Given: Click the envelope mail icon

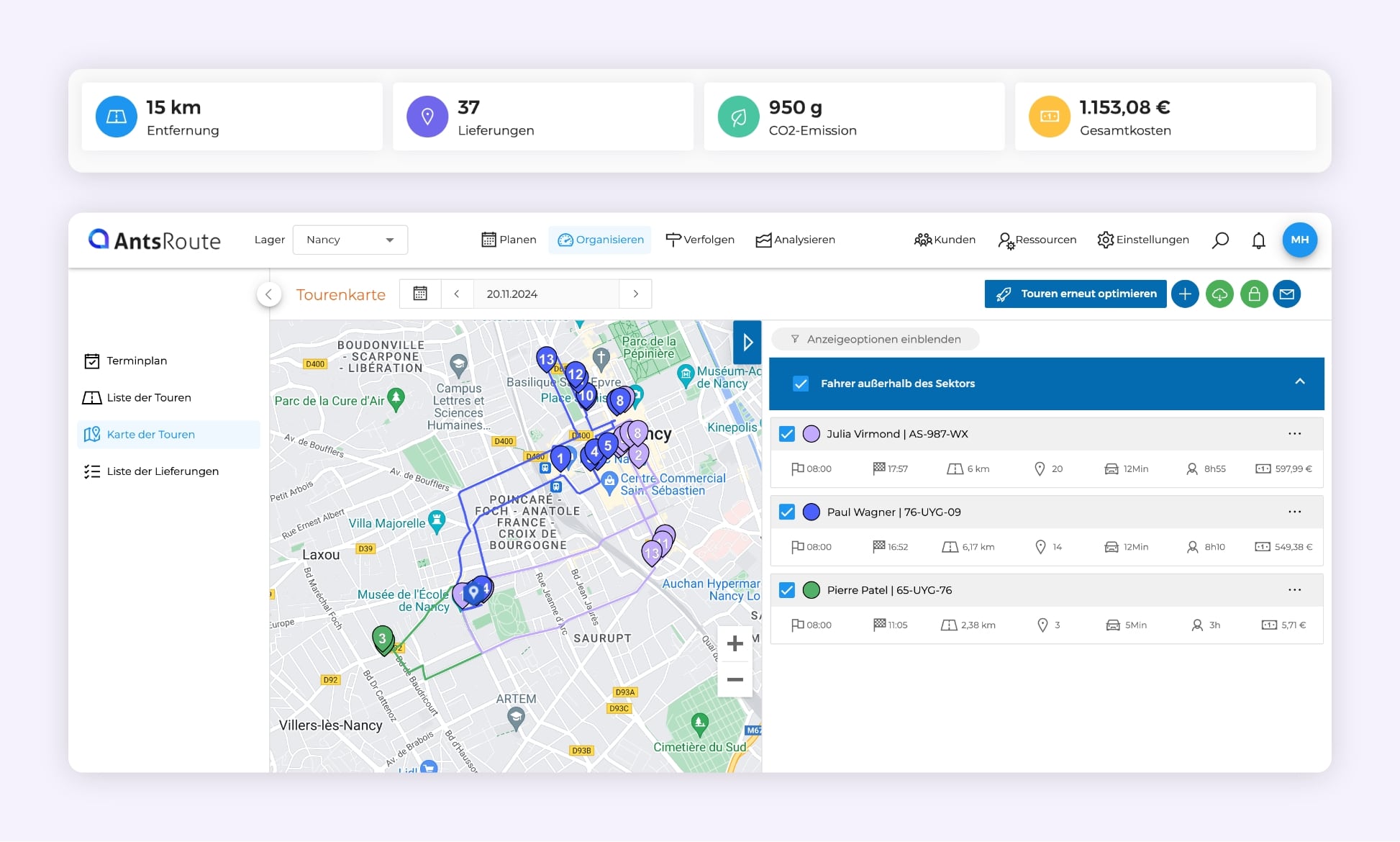Looking at the screenshot, I should point(1287,294).
